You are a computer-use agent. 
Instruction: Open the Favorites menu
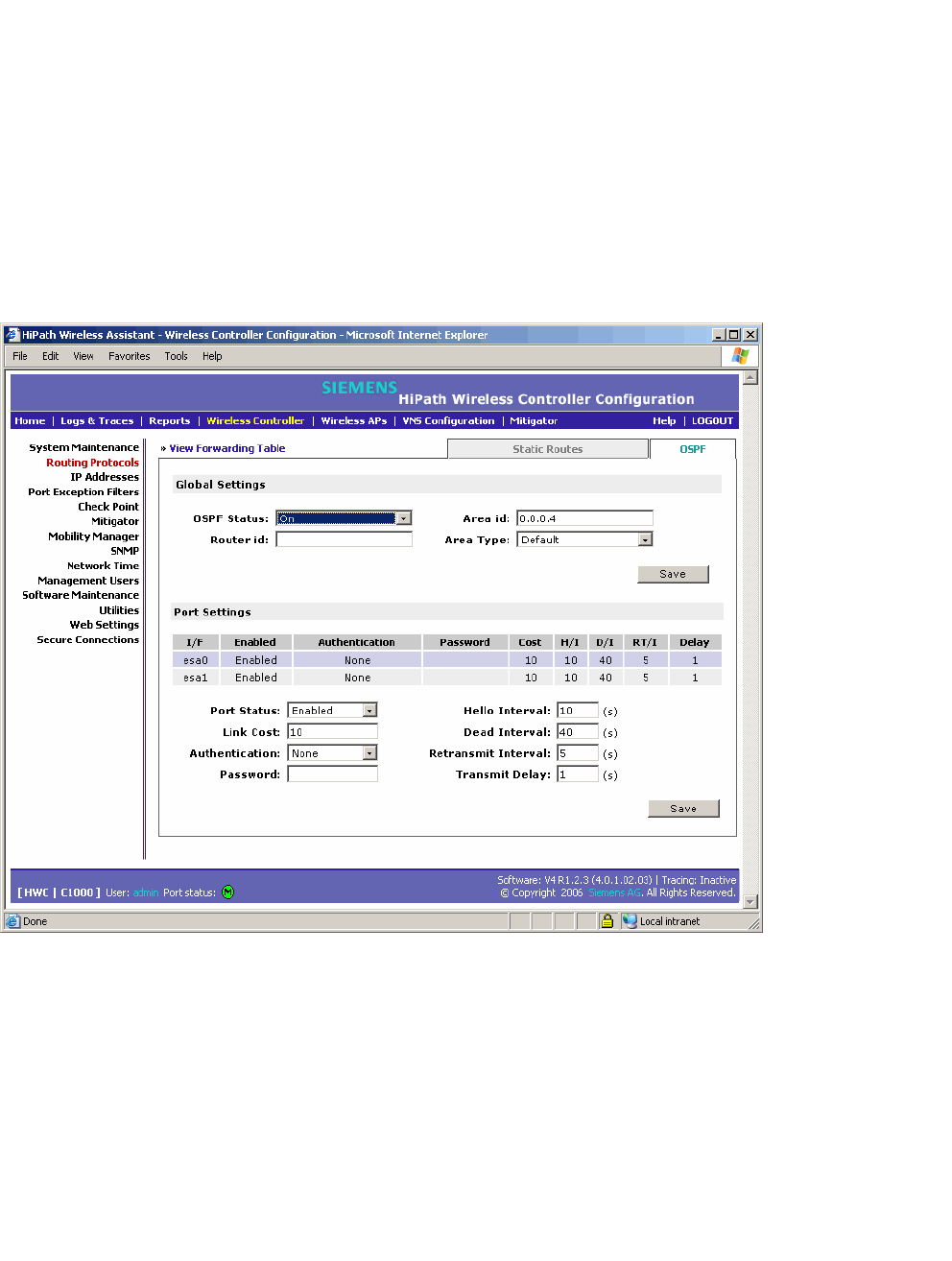[130, 356]
